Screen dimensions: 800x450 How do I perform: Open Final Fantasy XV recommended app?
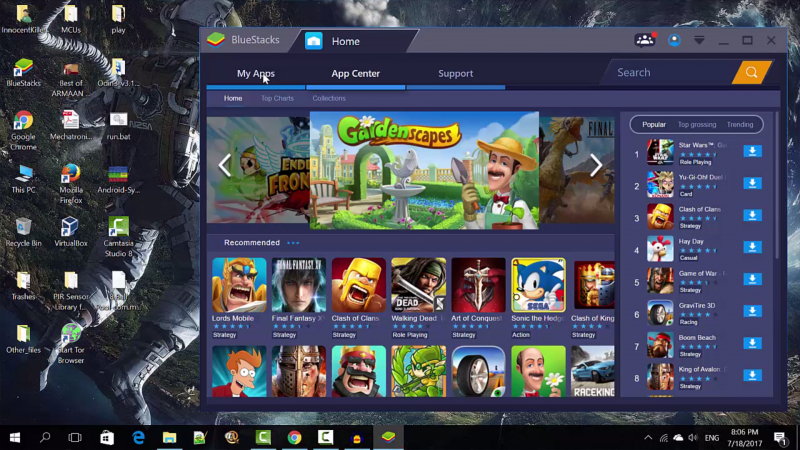[x=299, y=285]
